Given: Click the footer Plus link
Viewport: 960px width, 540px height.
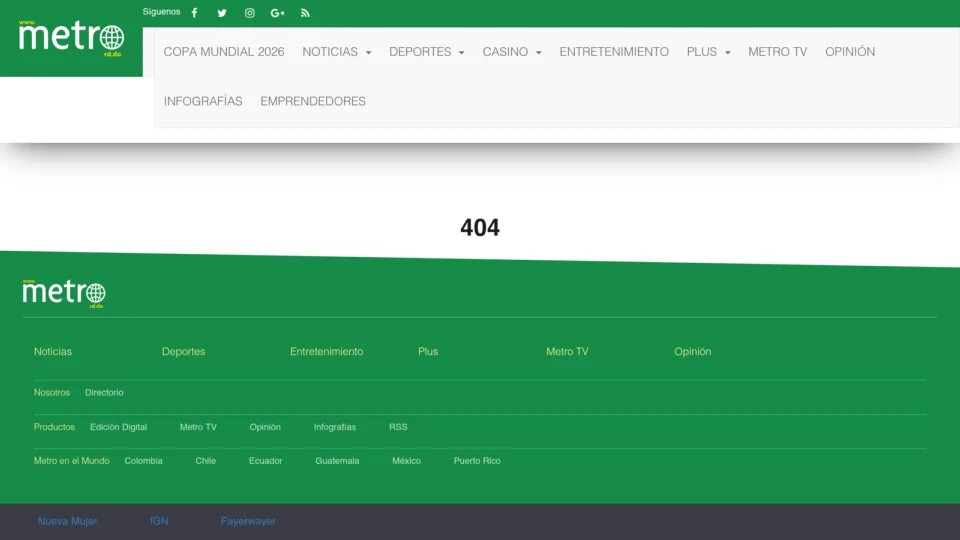Looking at the screenshot, I should tap(428, 351).
